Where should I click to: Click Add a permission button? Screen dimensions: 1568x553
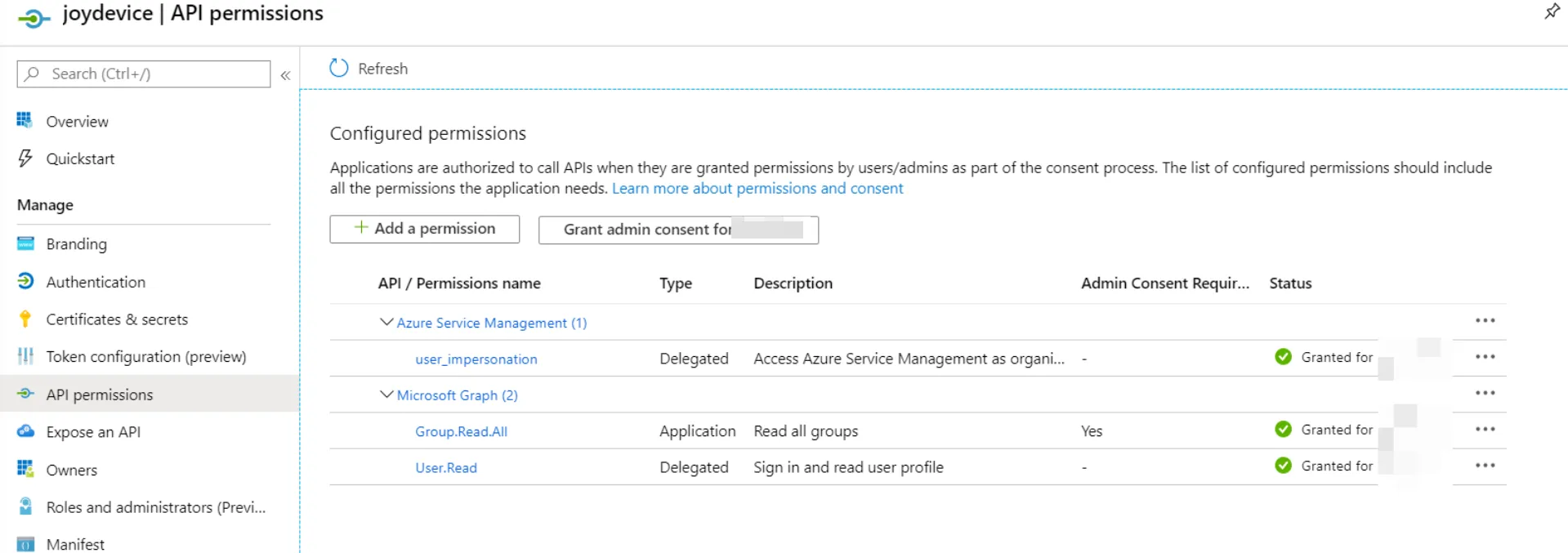(424, 229)
